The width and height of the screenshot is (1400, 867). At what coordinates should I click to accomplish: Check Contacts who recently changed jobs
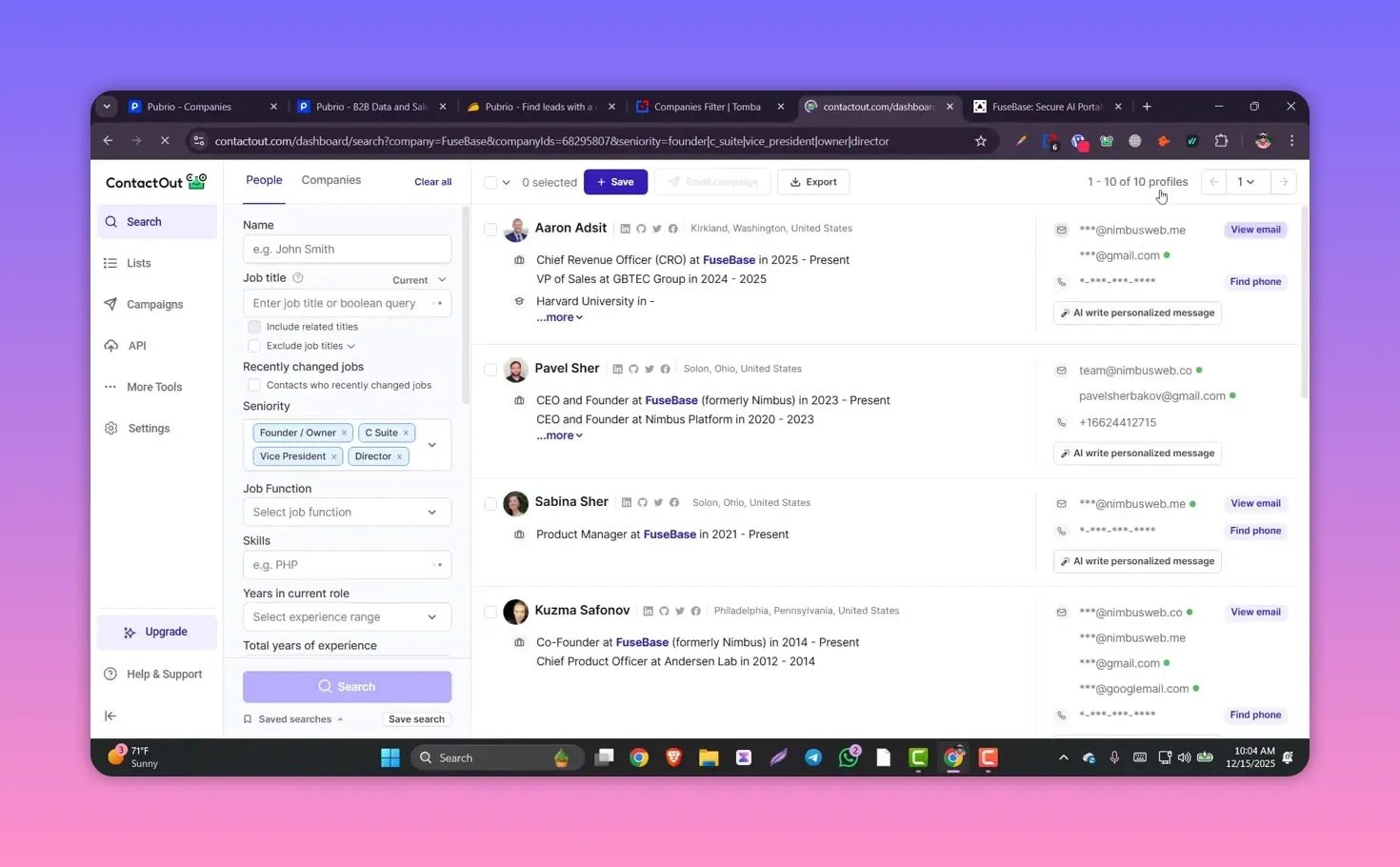click(254, 385)
